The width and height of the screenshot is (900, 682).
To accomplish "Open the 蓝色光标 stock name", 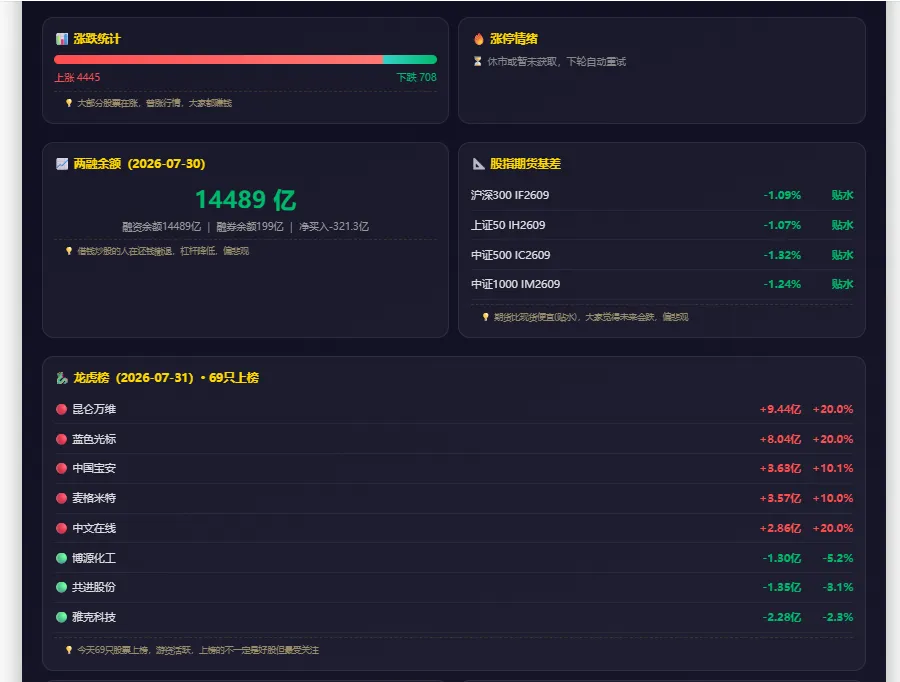I will (x=94, y=439).
